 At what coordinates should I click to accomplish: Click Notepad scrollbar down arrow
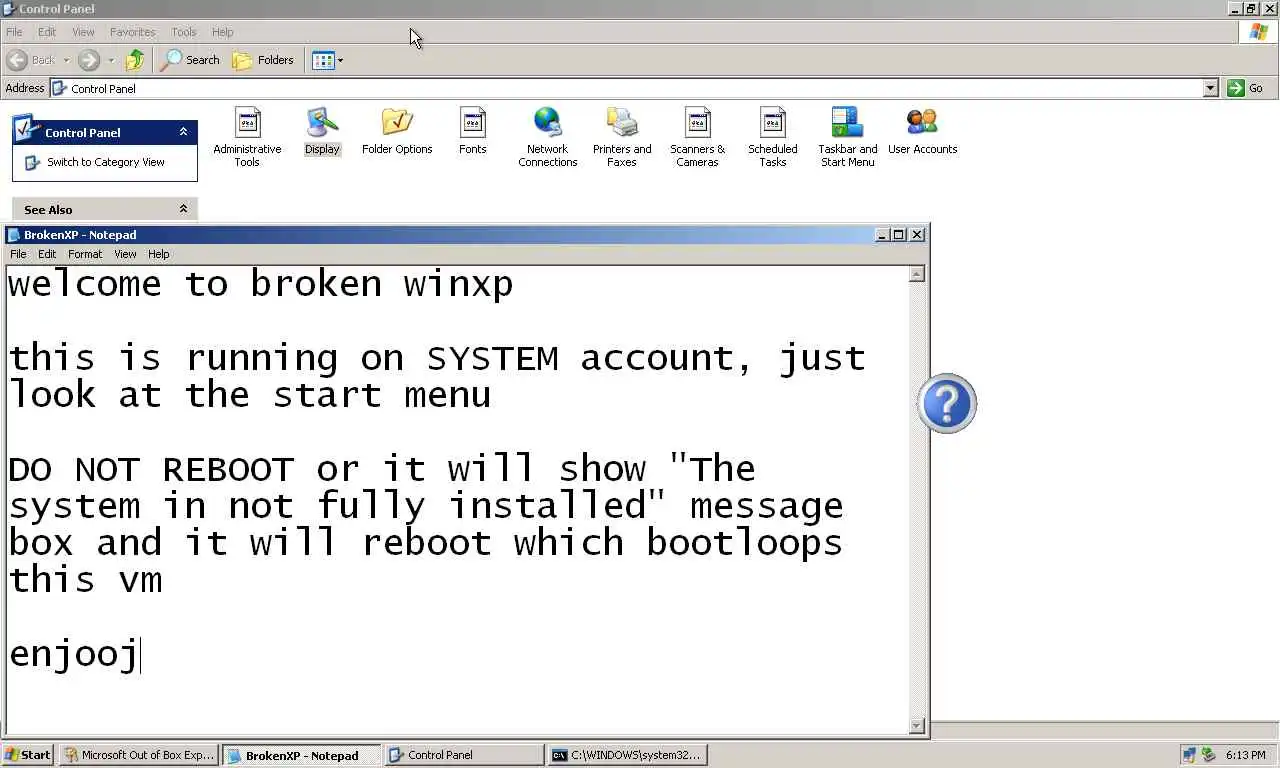[x=917, y=726]
